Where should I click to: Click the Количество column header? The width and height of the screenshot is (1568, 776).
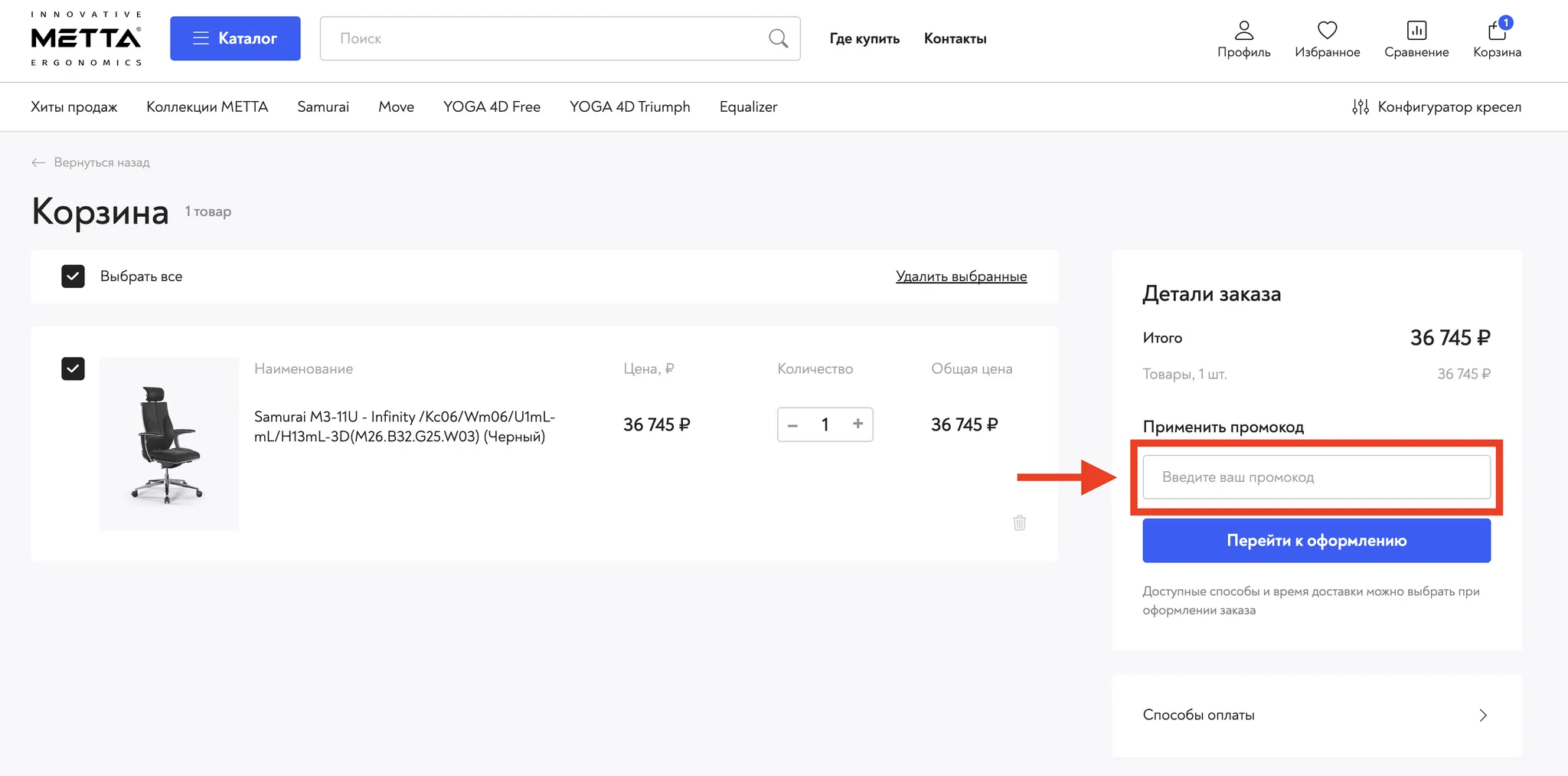coord(815,368)
